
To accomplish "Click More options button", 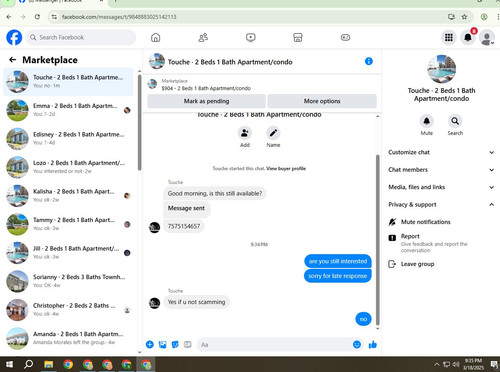I will pyautogui.click(x=322, y=101).
